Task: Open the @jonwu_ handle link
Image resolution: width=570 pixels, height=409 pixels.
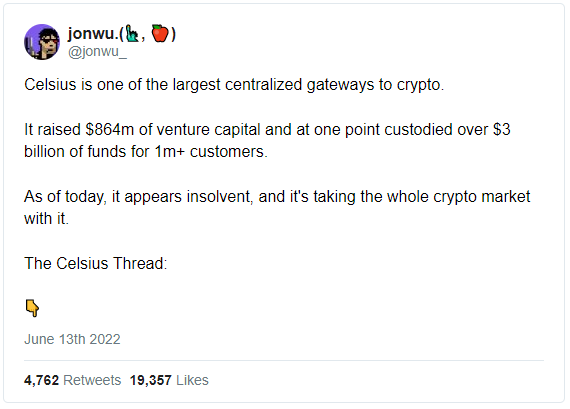Action: 97,52
